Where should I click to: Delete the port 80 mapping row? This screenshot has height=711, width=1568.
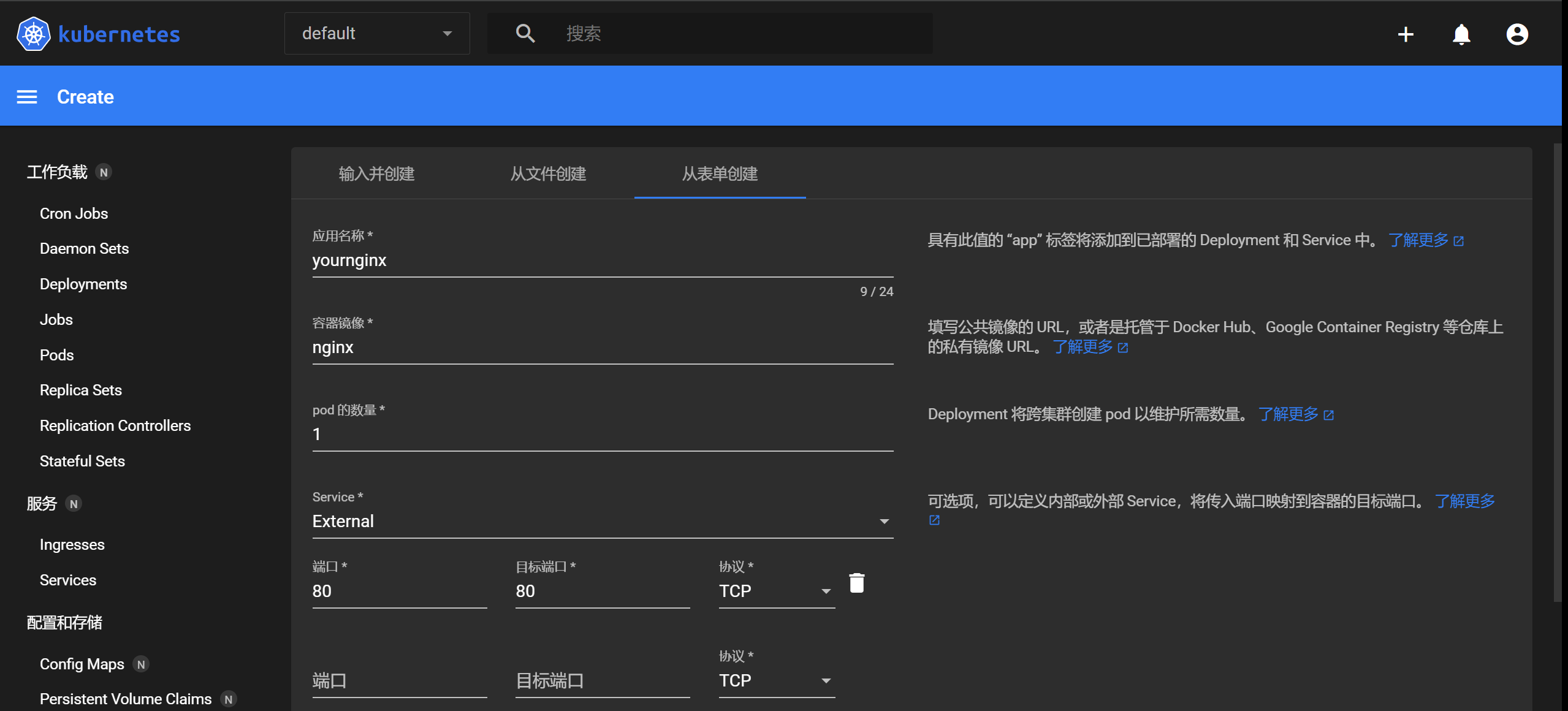(x=856, y=583)
